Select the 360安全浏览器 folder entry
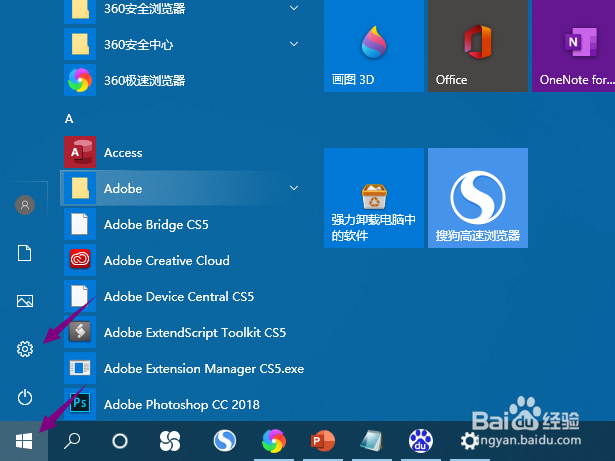 coord(182,12)
